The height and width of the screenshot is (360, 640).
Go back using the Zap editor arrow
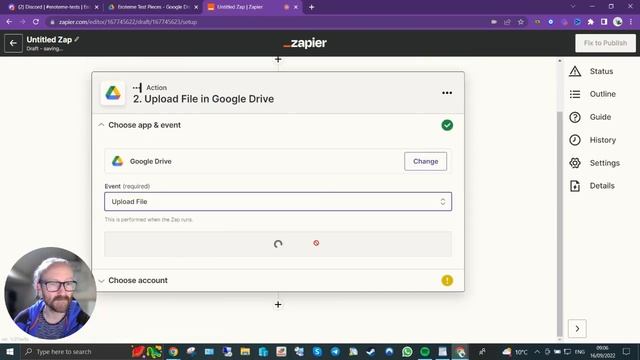coord(13,43)
